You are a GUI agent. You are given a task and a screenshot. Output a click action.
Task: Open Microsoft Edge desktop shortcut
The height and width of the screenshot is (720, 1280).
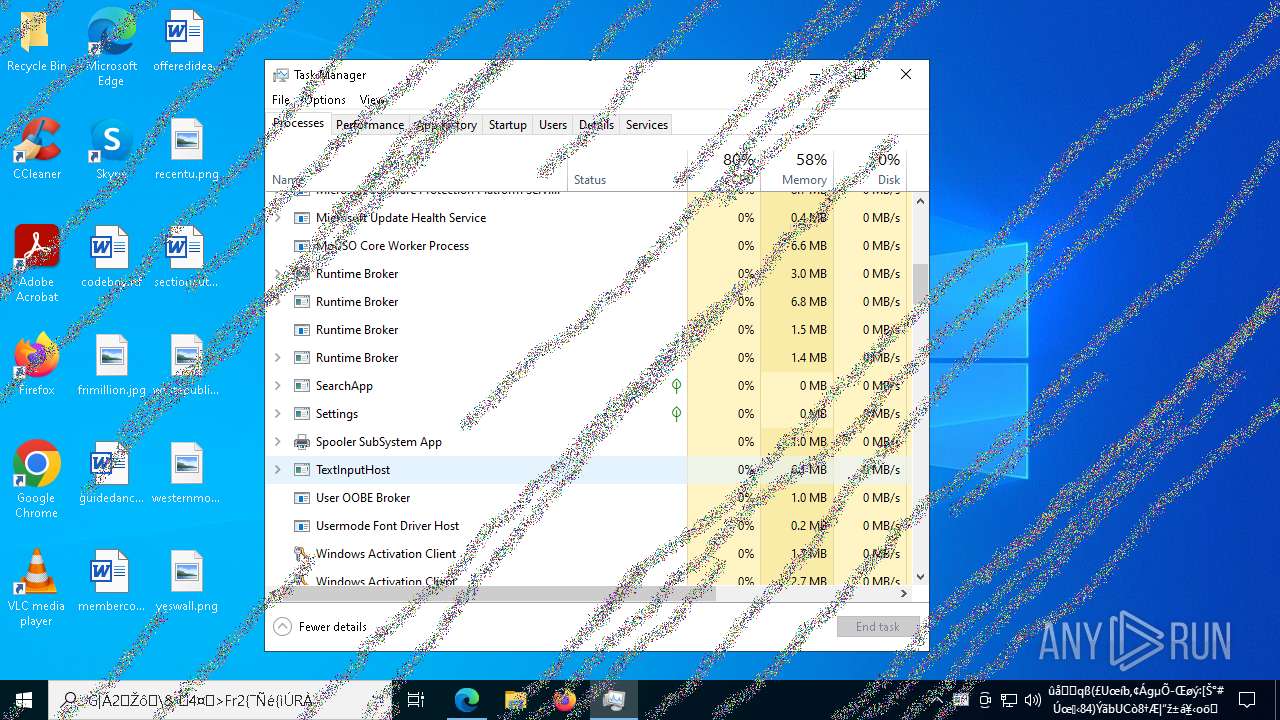(111, 48)
